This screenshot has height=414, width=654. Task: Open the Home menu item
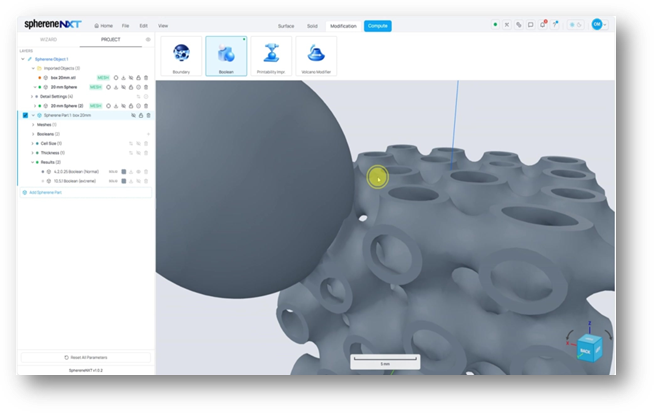click(x=103, y=26)
